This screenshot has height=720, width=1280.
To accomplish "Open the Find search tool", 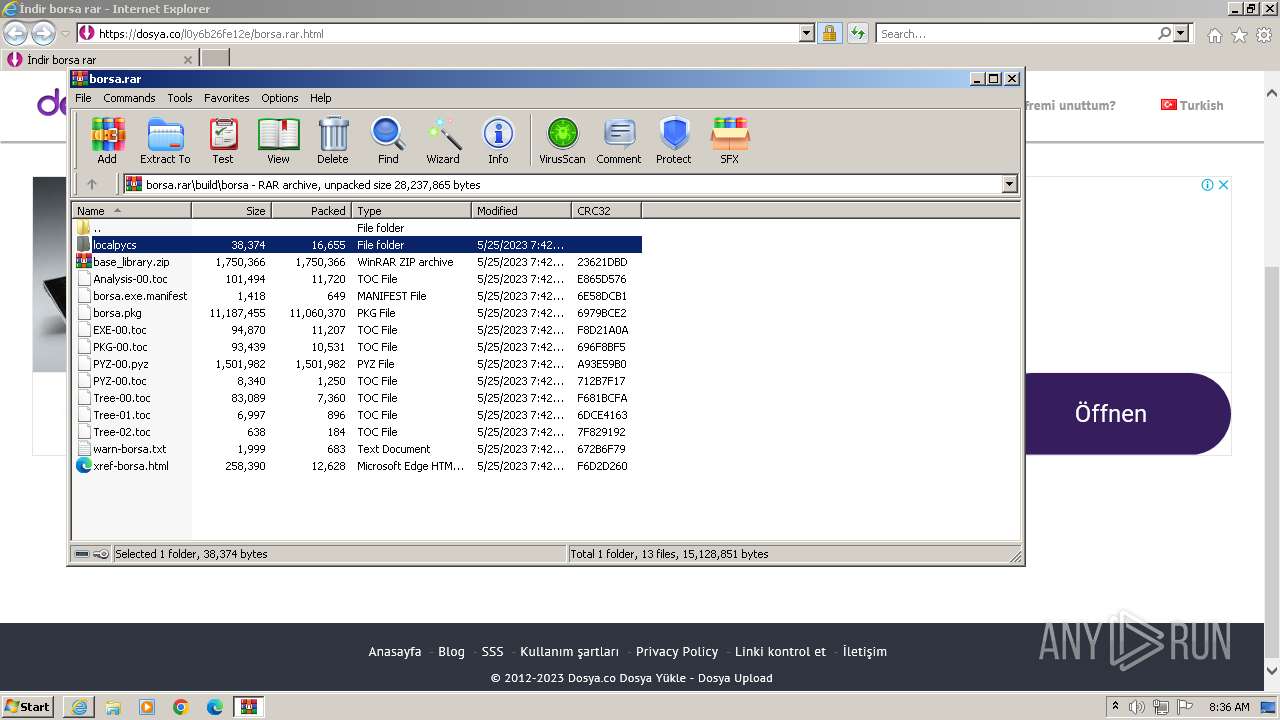I will (388, 140).
